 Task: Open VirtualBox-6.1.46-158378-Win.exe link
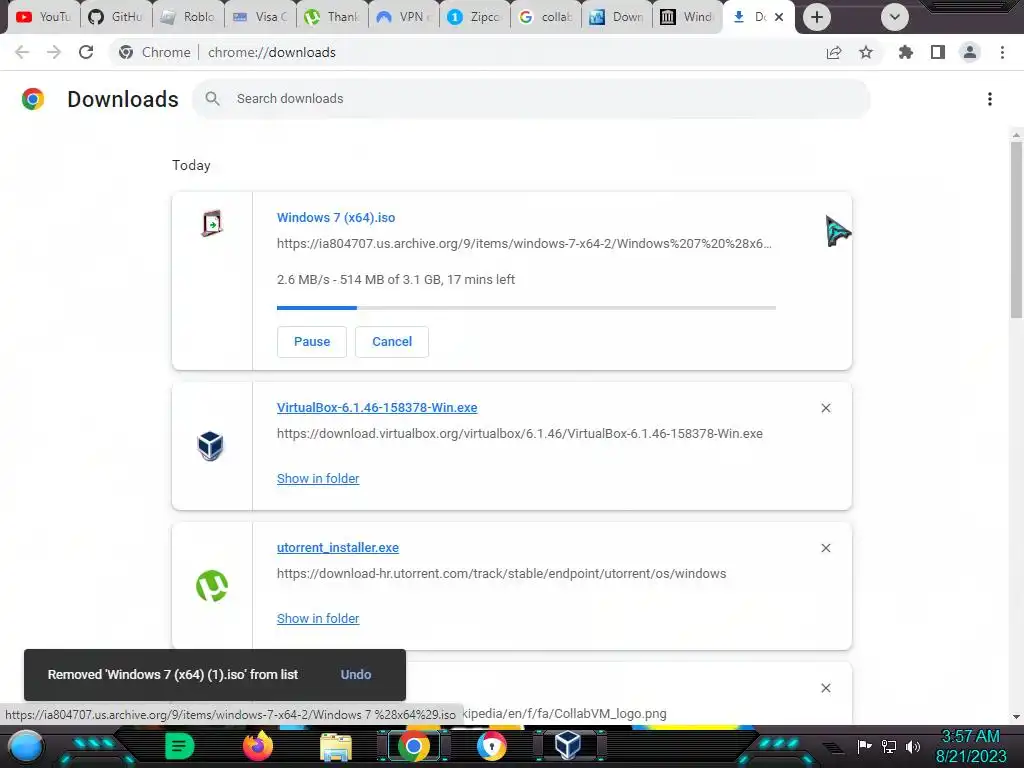(x=377, y=408)
